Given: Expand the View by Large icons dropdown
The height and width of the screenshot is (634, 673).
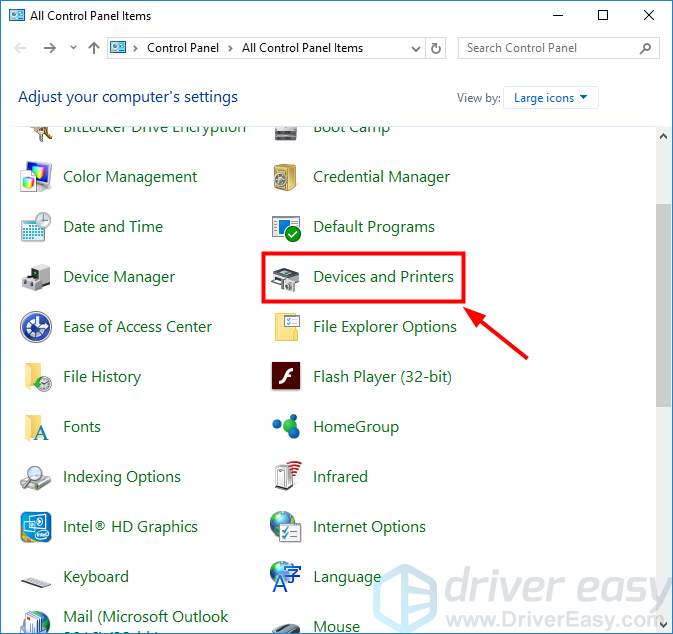Looking at the screenshot, I should (551, 98).
